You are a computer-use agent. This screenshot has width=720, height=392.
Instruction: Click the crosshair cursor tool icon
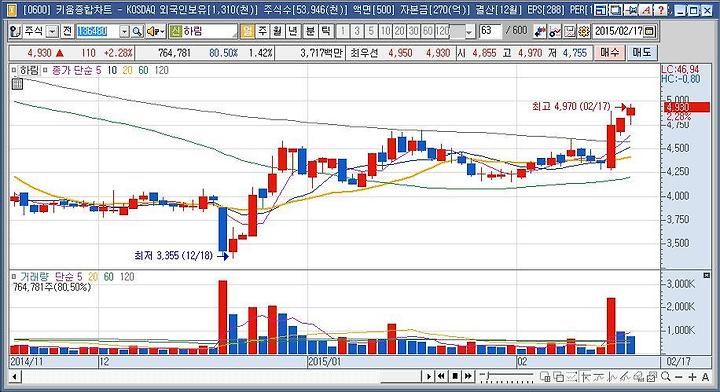[585, 377]
